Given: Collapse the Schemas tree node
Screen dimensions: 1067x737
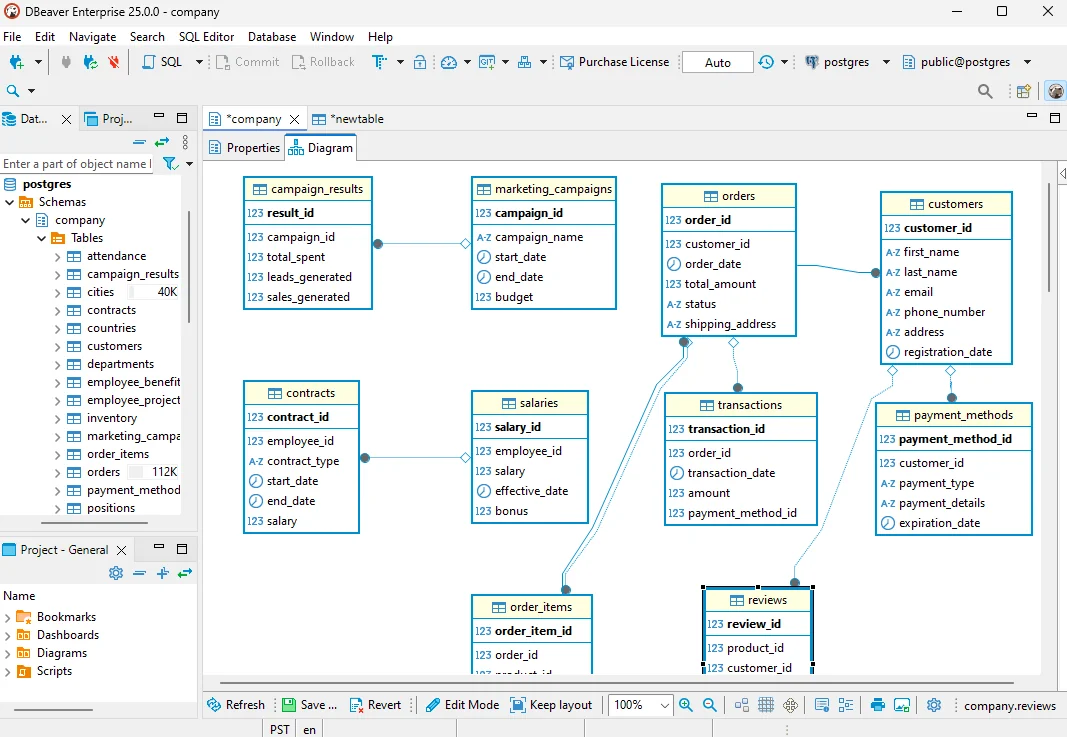Looking at the screenshot, I should coord(10,202).
